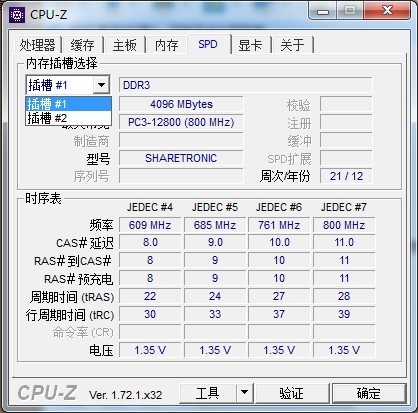Confirm with the 确定 button

click(369, 393)
